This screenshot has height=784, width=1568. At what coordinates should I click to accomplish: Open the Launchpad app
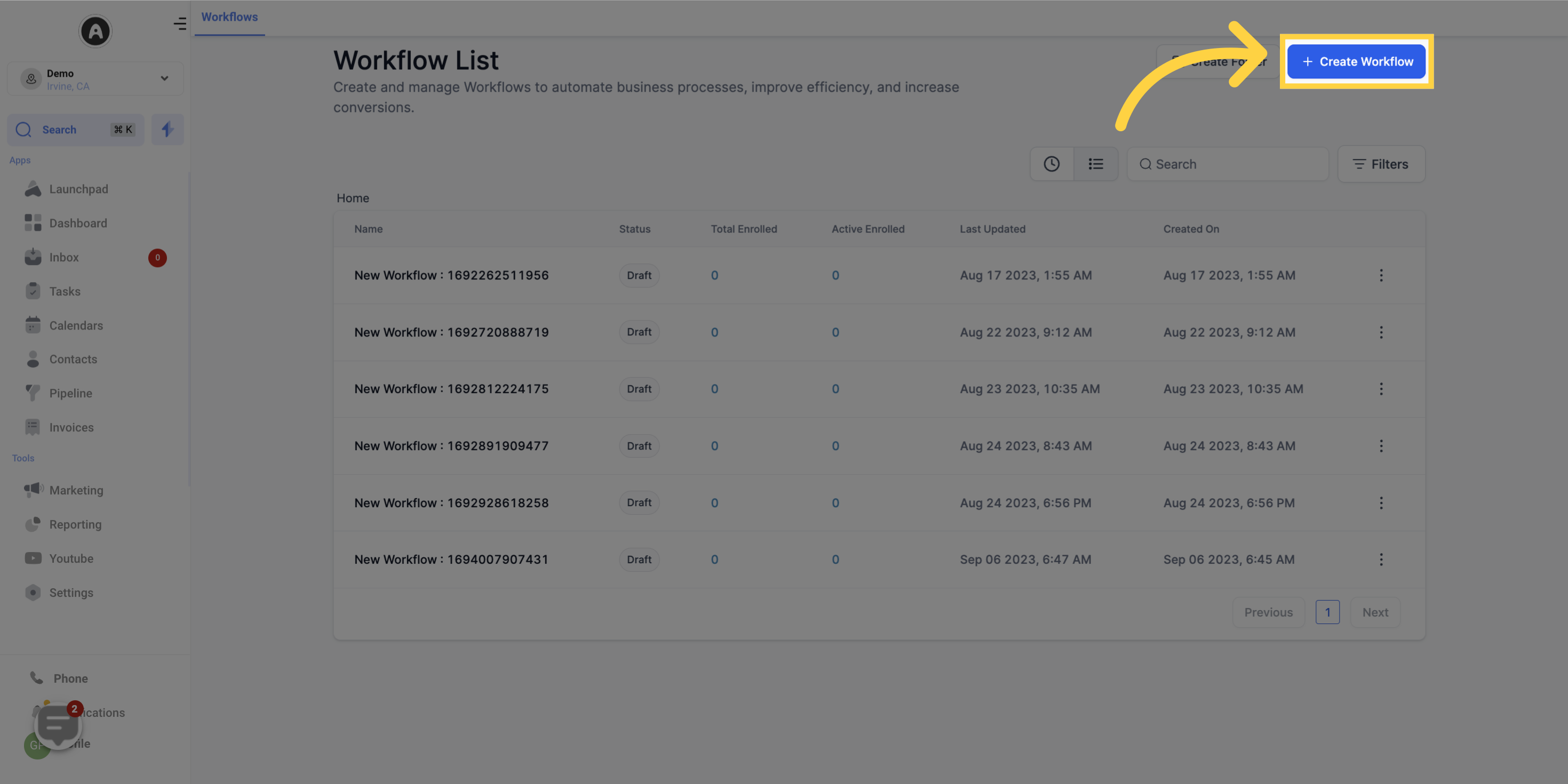(77, 189)
